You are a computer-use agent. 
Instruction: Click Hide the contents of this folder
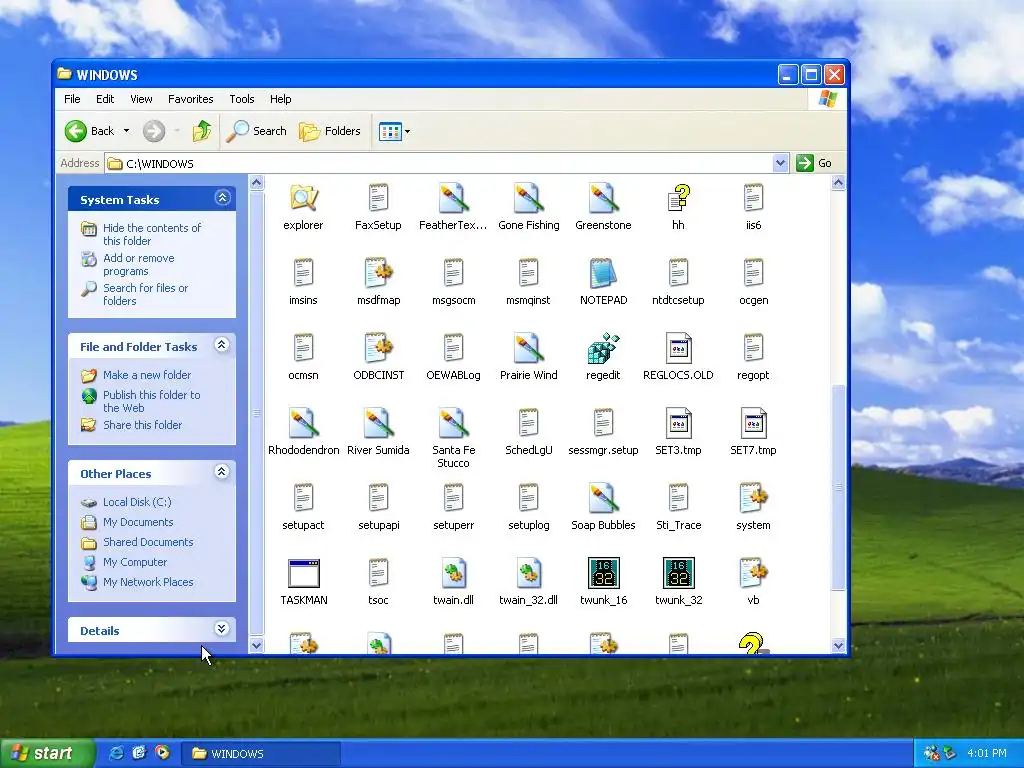tap(152, 234)
